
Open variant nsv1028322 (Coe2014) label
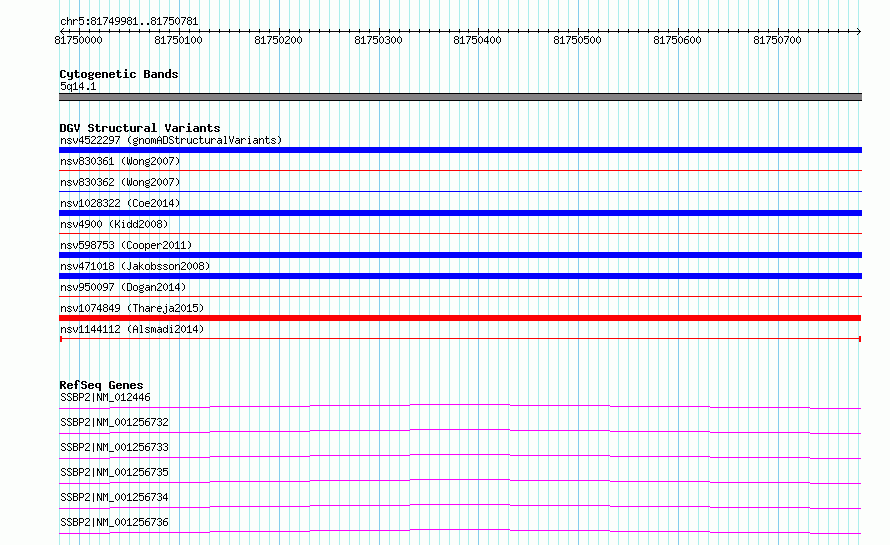pyautogui.click(x=120, y=203)
